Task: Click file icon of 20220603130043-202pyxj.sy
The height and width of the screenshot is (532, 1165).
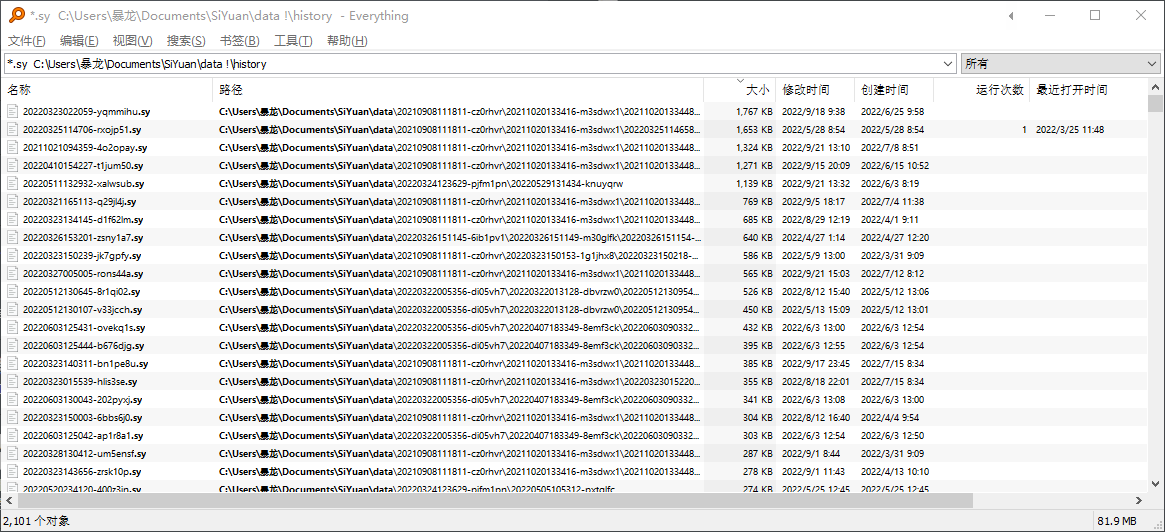Action: tap(13, 400)
